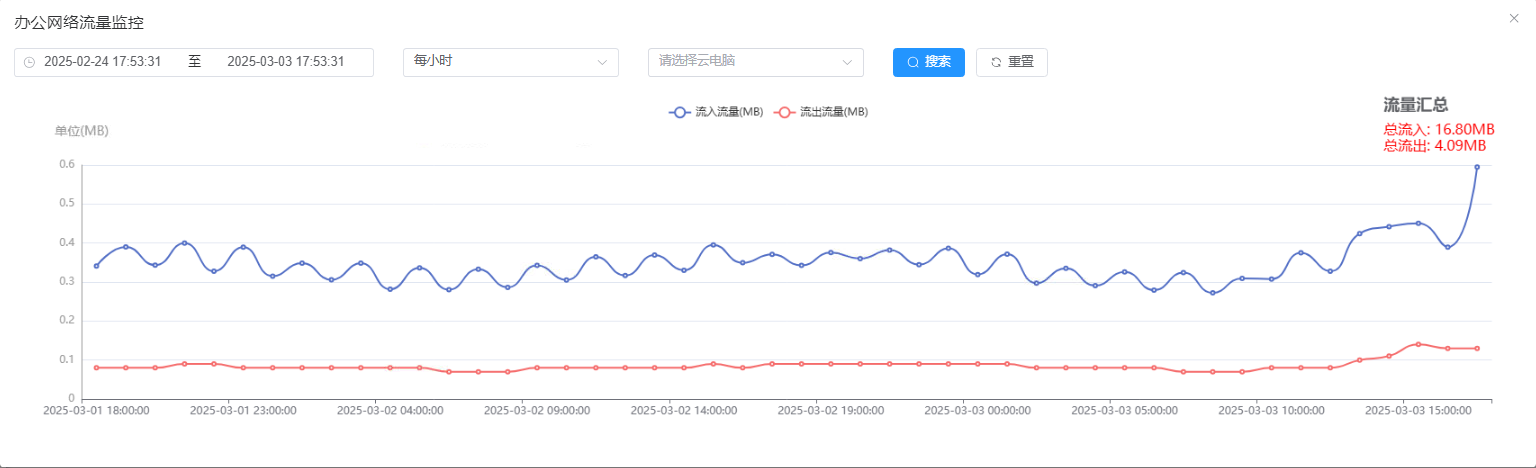The image size is (1536, 468).
Task: Select the peak red outflow data point
Action: tap(1418, 344)
